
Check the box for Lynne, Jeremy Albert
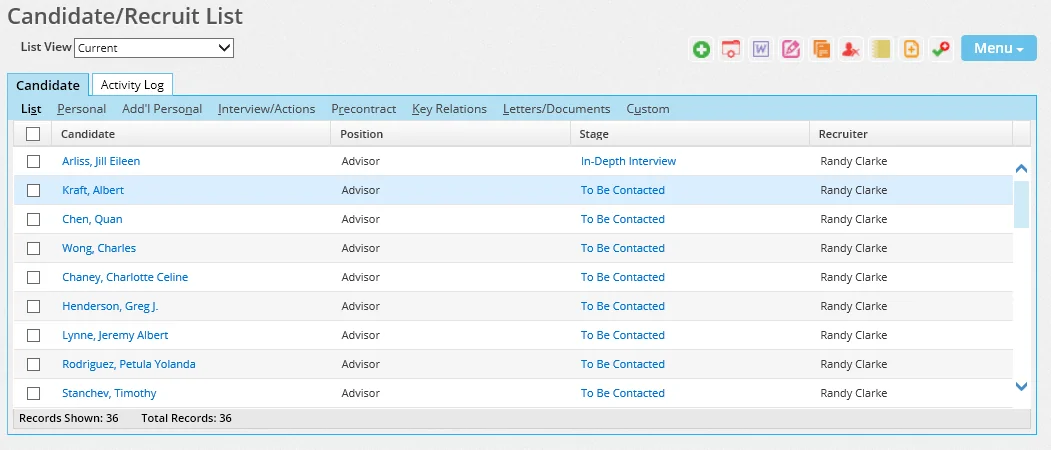(33, 335)
